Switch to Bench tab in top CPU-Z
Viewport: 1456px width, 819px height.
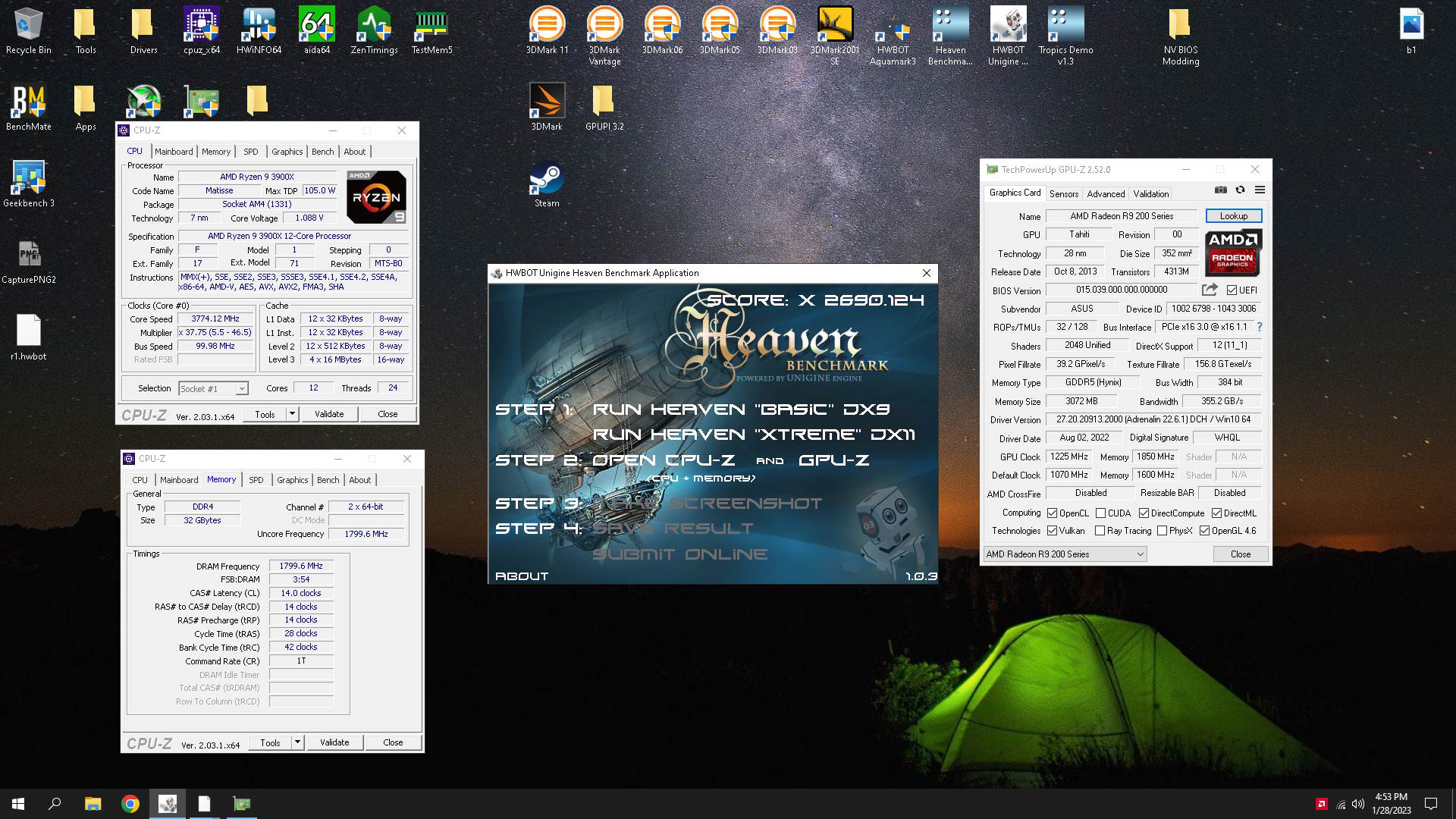point(322,152)
